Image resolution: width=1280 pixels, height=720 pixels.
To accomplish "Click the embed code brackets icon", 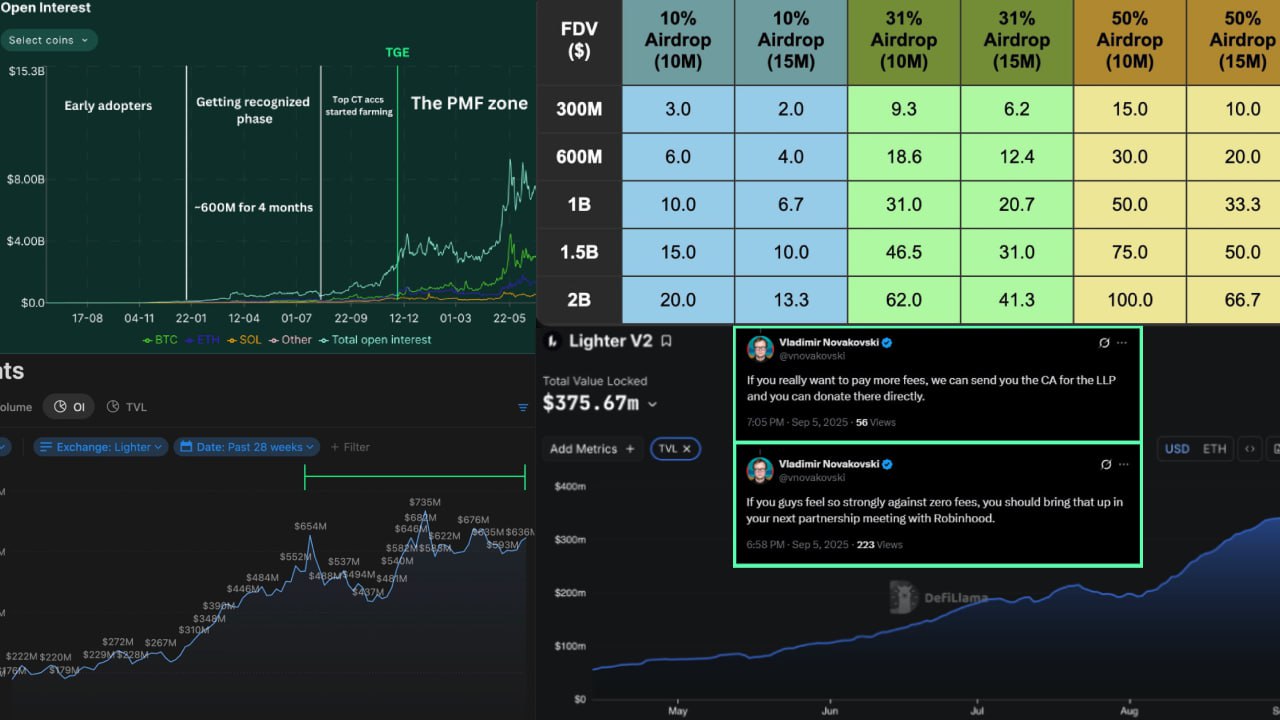I will tap(1250, 449).
